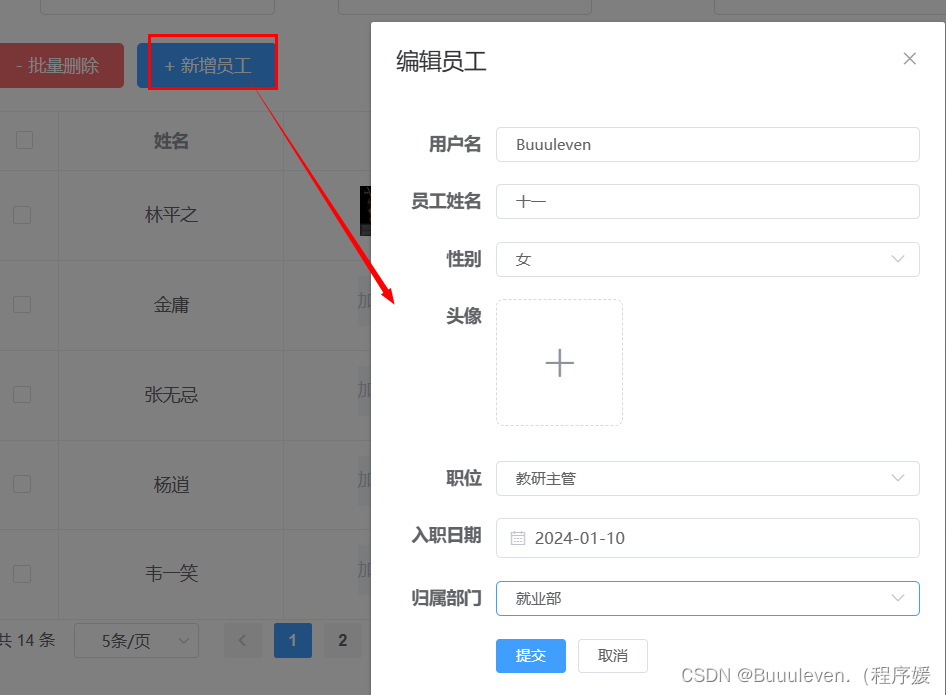Click the 职位 dropdown arrow icon
The width and height of the screenshot is (946, 695).
(897, 478)
